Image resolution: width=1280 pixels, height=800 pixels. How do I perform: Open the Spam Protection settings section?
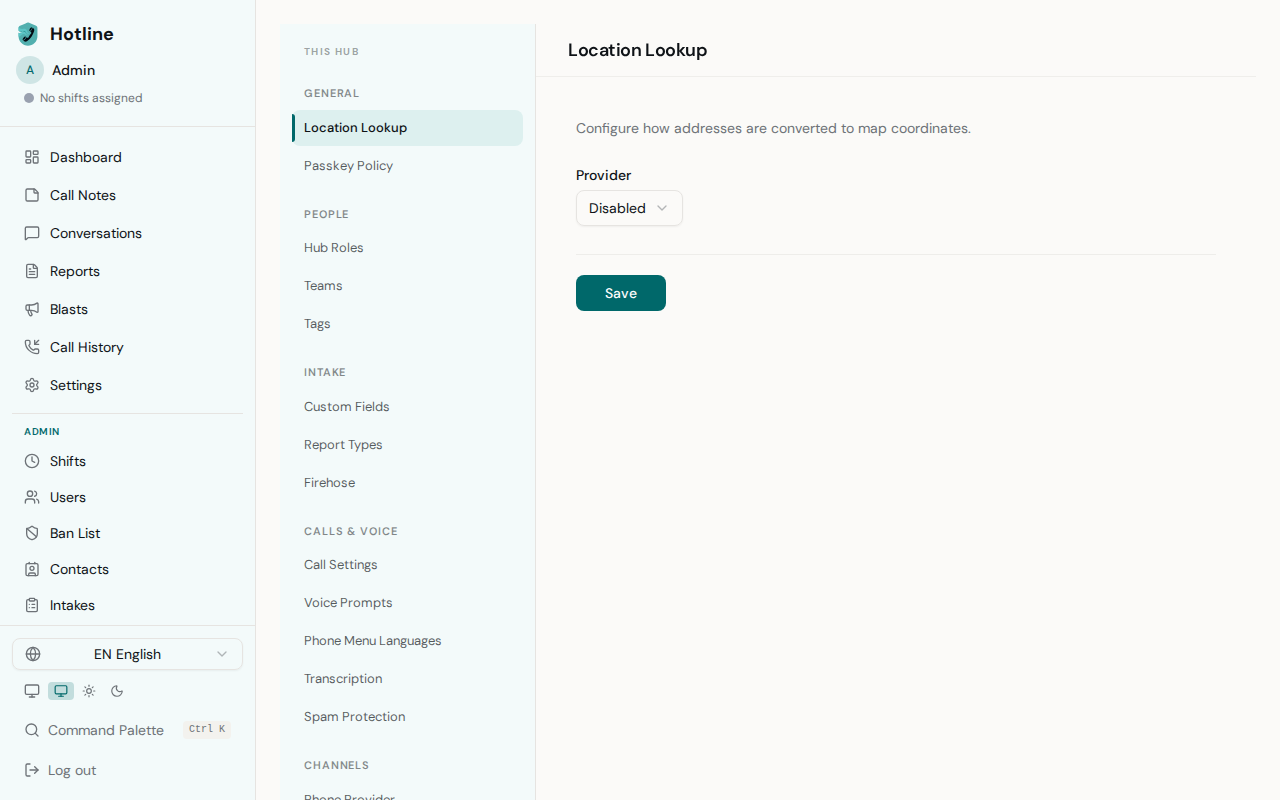point(354,716)
